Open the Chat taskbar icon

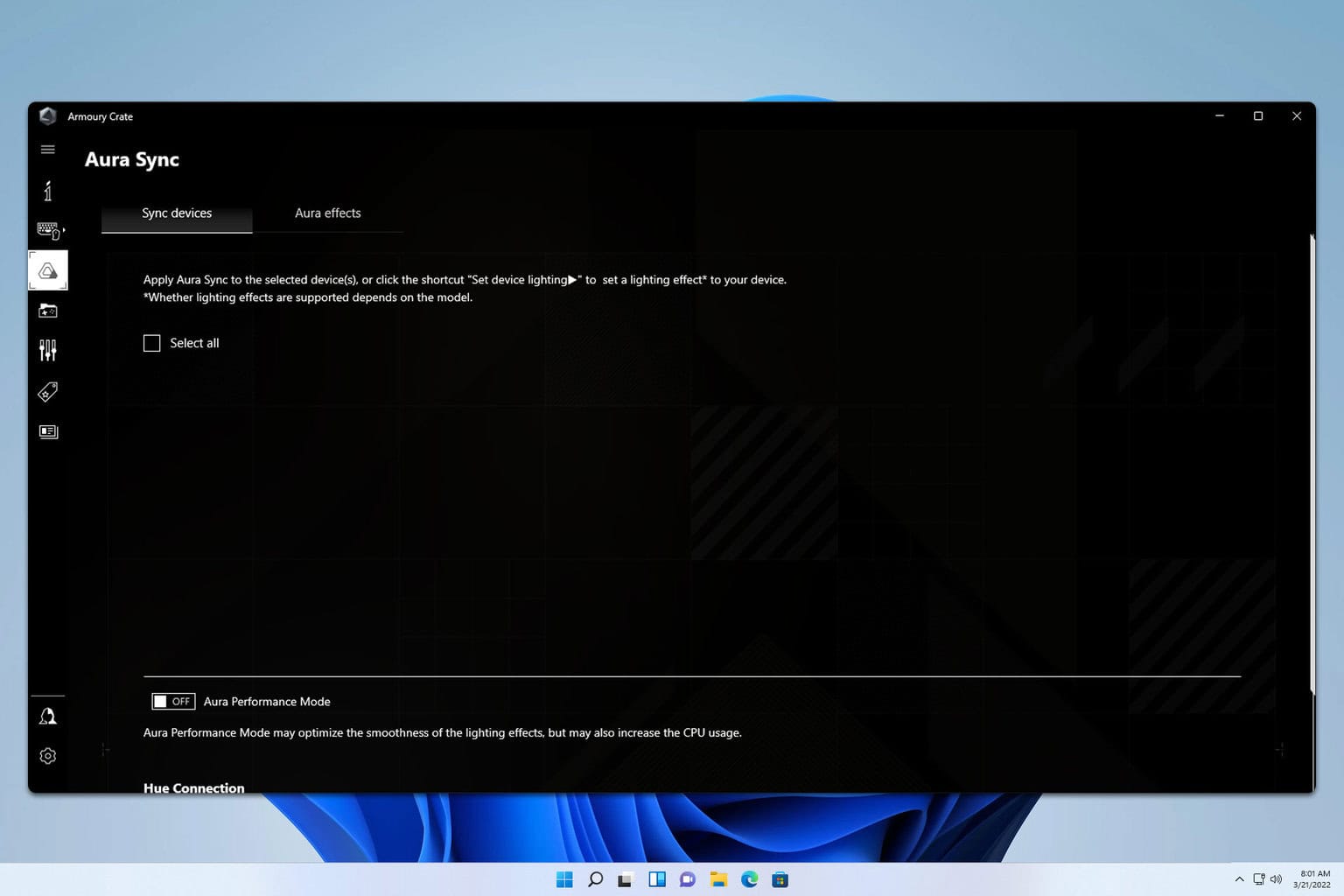click(x=688, y=879)
